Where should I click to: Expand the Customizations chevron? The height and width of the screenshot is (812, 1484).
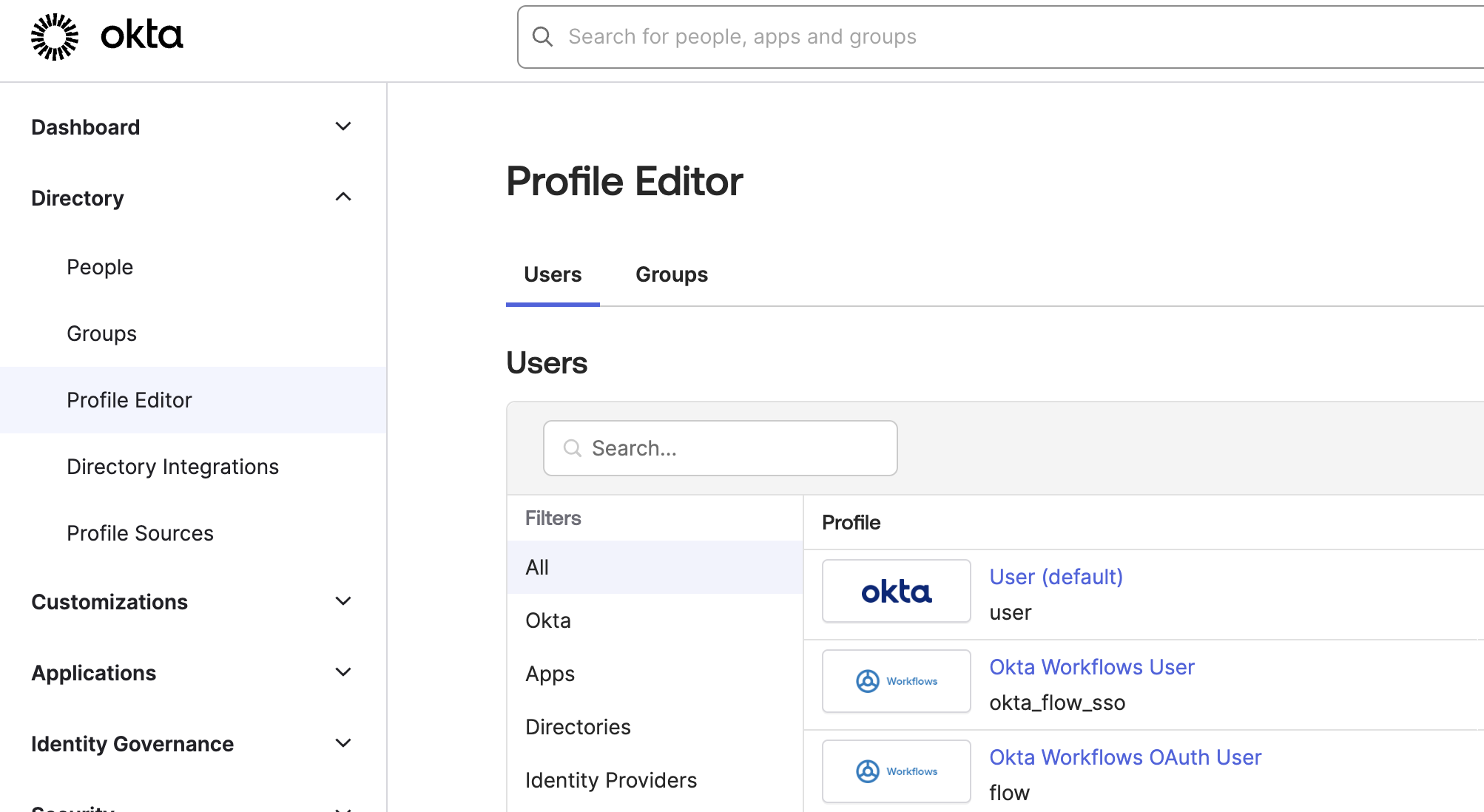click(343, 601)
